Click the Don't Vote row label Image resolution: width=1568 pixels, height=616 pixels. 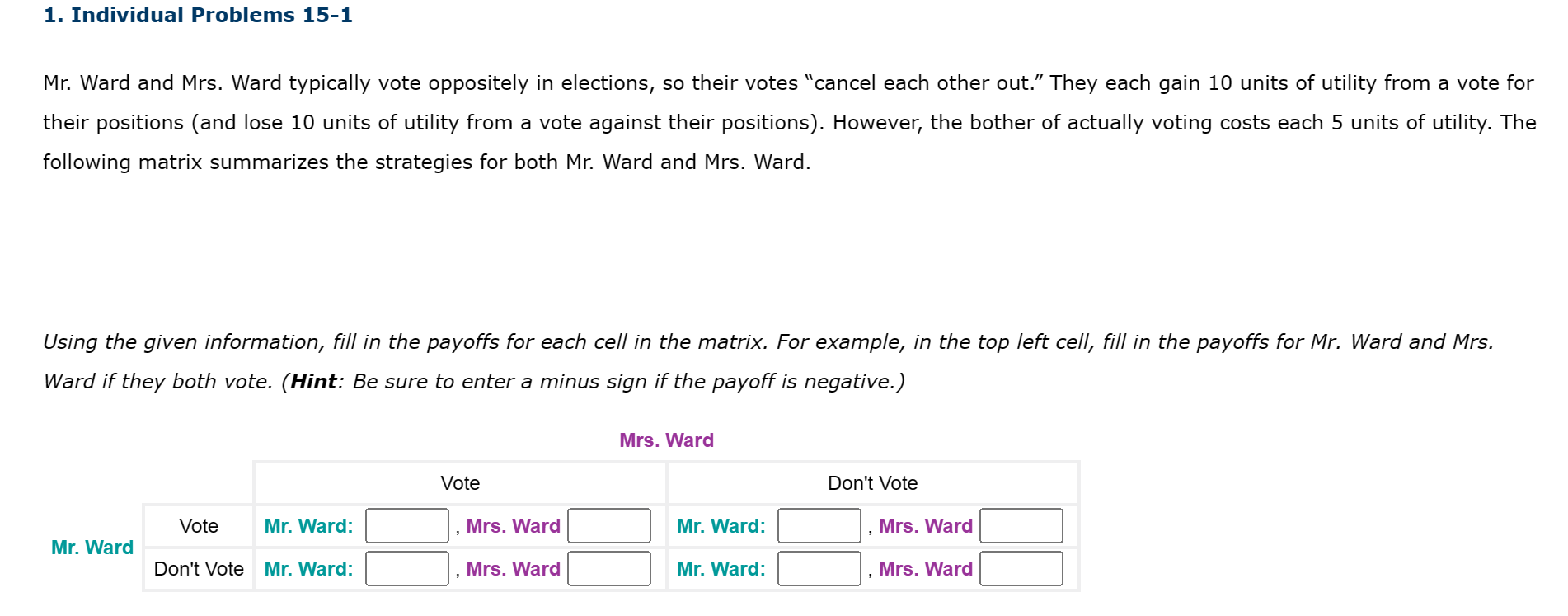tap(198, 568)
